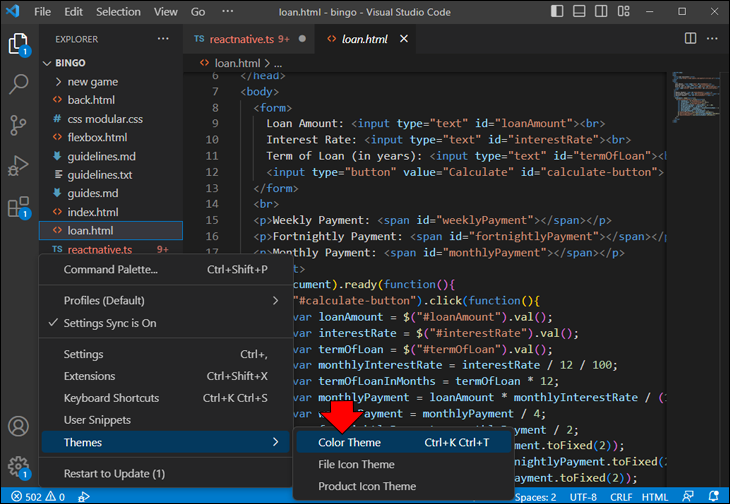Open notifications bell in status bar
This screenshot has width=730, height=504.
click(x=713, y=497)
